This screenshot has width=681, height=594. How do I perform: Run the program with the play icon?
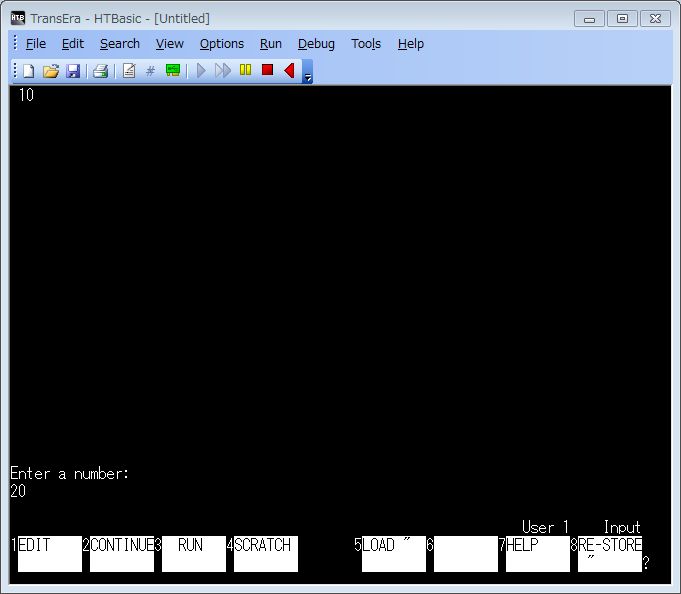pos(201,70)
